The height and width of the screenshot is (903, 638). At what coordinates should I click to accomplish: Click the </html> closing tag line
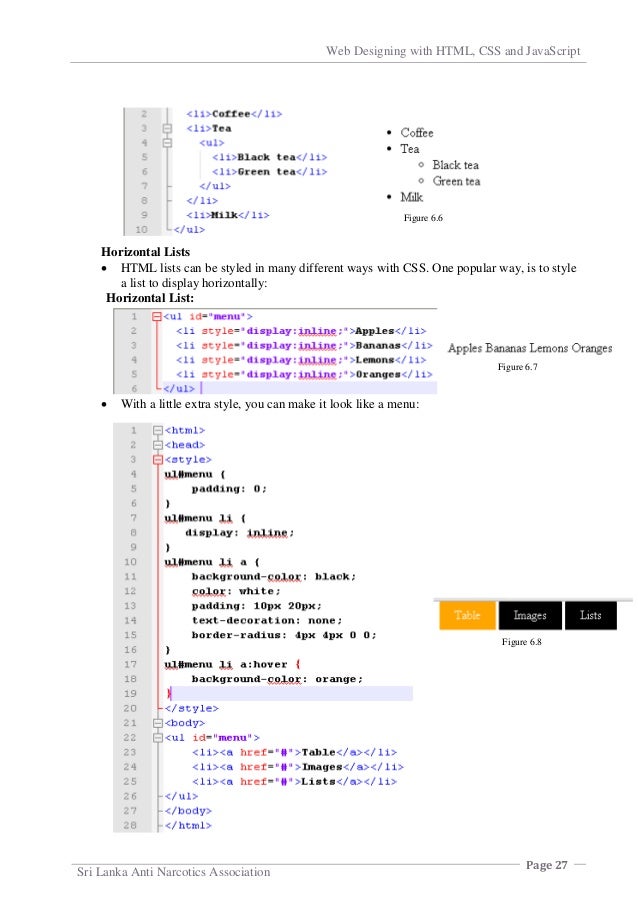click(188, 825)
